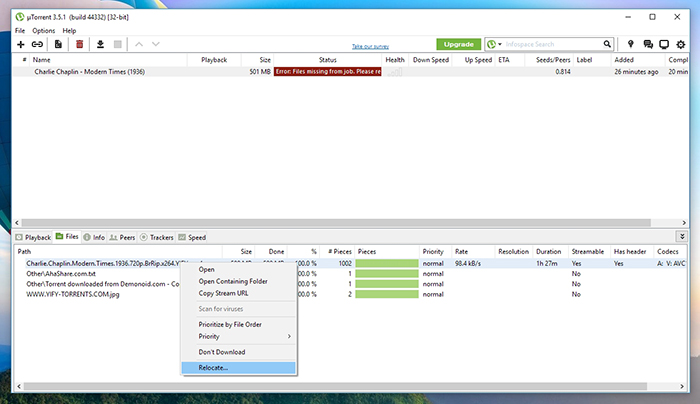Open Preferences gear icon
Image resolution: width=700 pixels, height=404 pixels.
pyautogui.click(x=680, y=44)
